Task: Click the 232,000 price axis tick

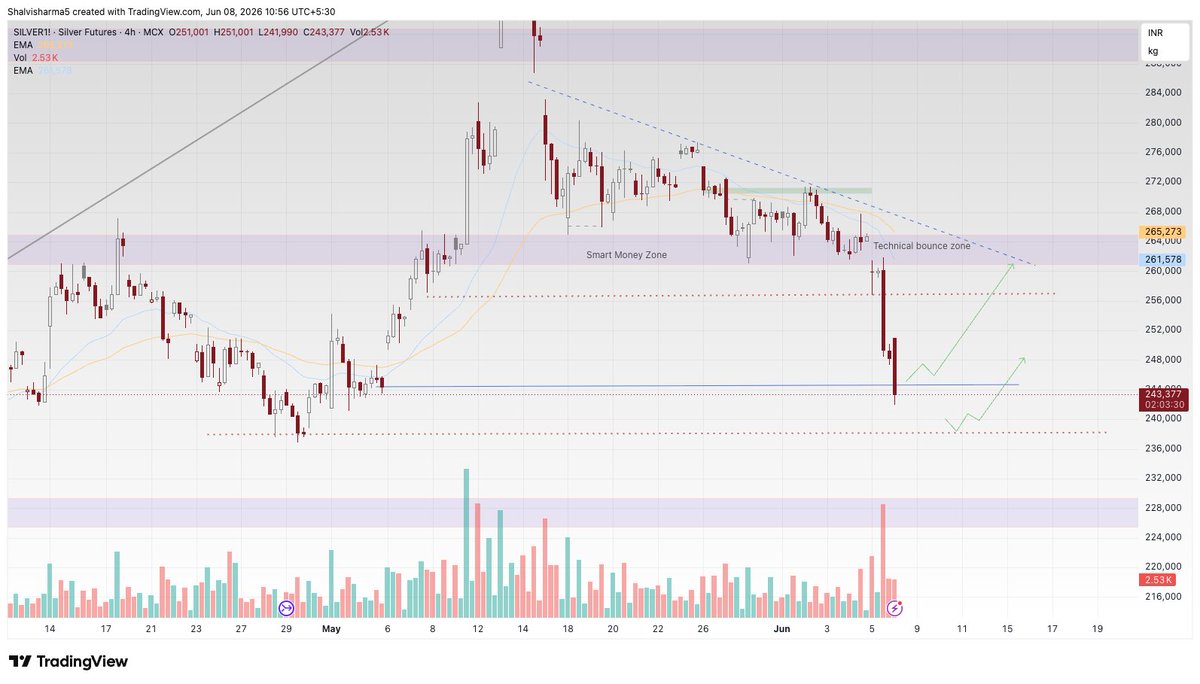Action: click(x=1163, y=478)
